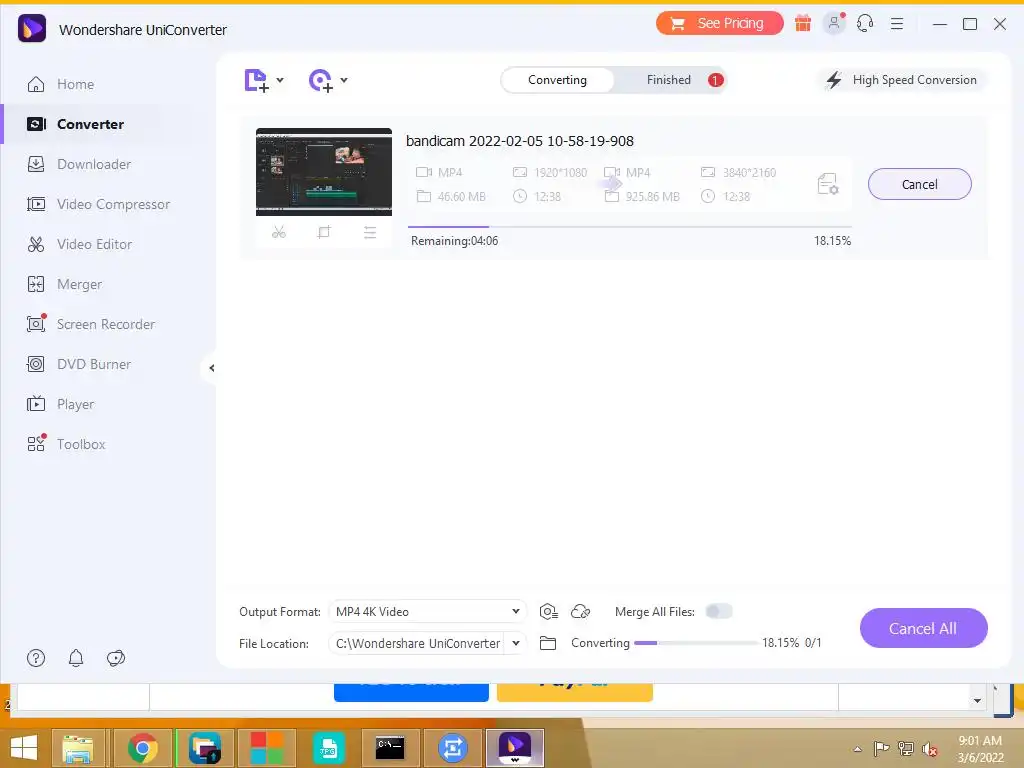Show hidden system tray icons arrow
Screen dimensions: 1024x768
[857, 749]
